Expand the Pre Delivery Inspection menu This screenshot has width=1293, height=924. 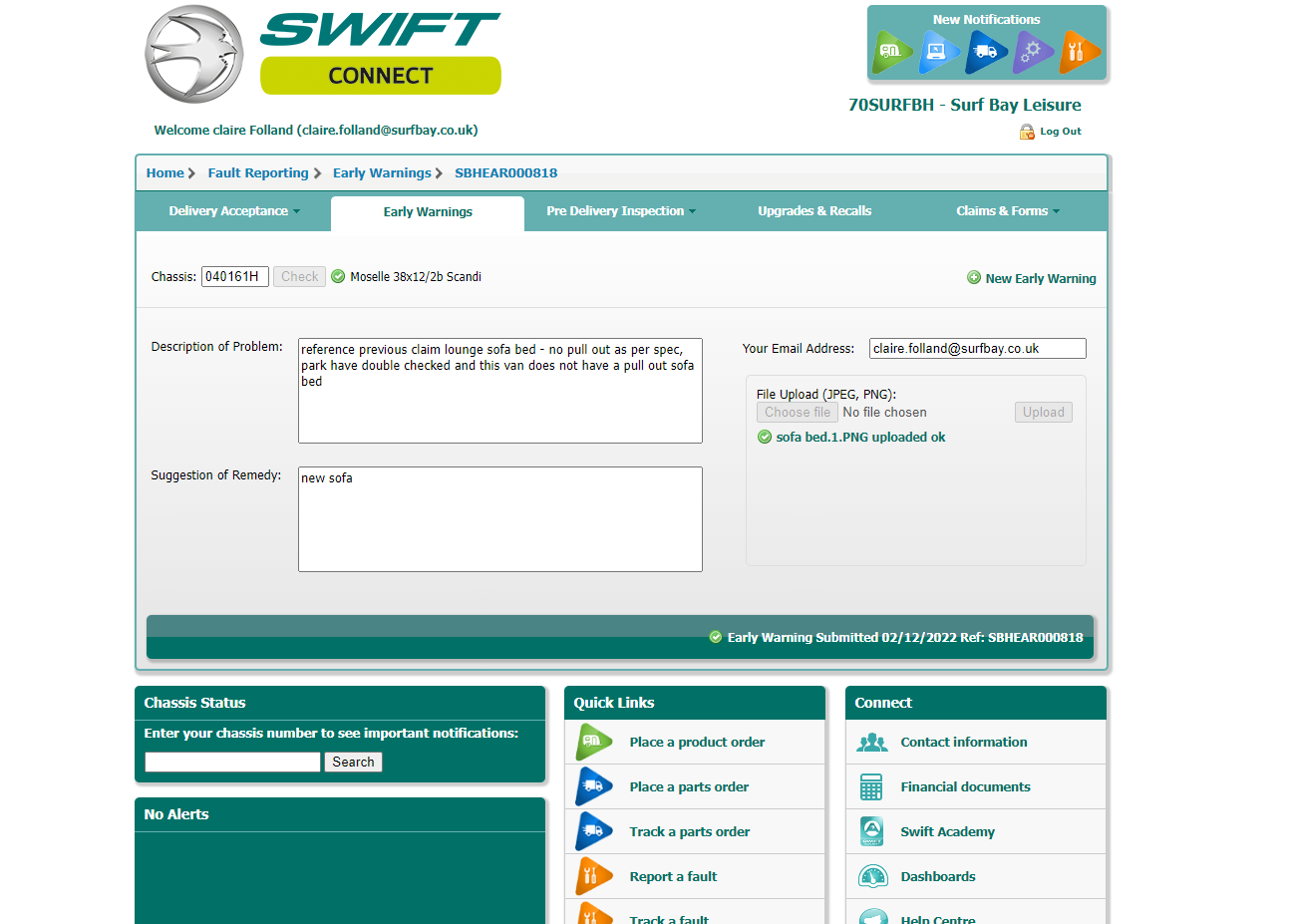pyautogui.click(x=621, y=211)
